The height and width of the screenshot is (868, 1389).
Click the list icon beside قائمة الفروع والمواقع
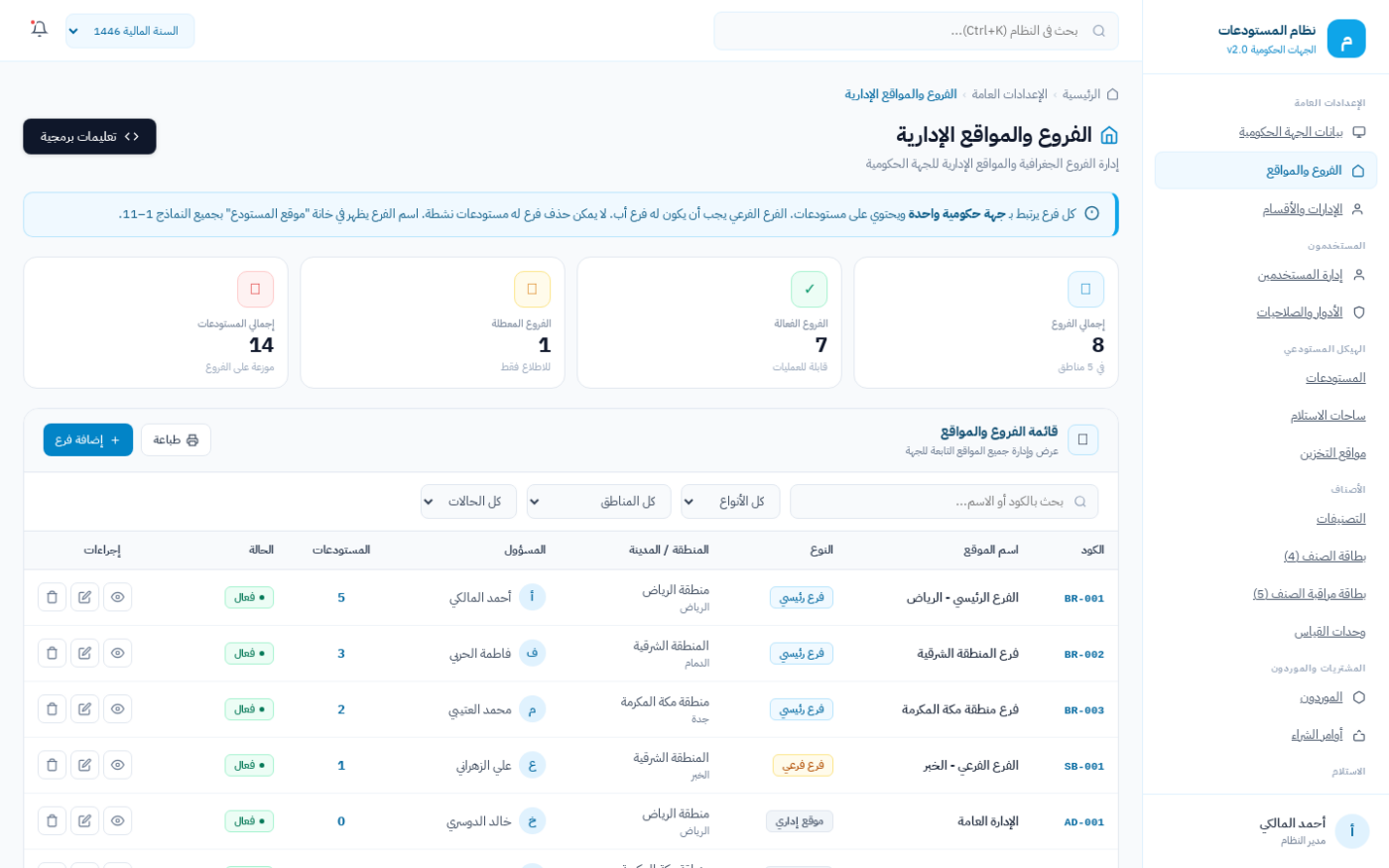pos(1082,439)
